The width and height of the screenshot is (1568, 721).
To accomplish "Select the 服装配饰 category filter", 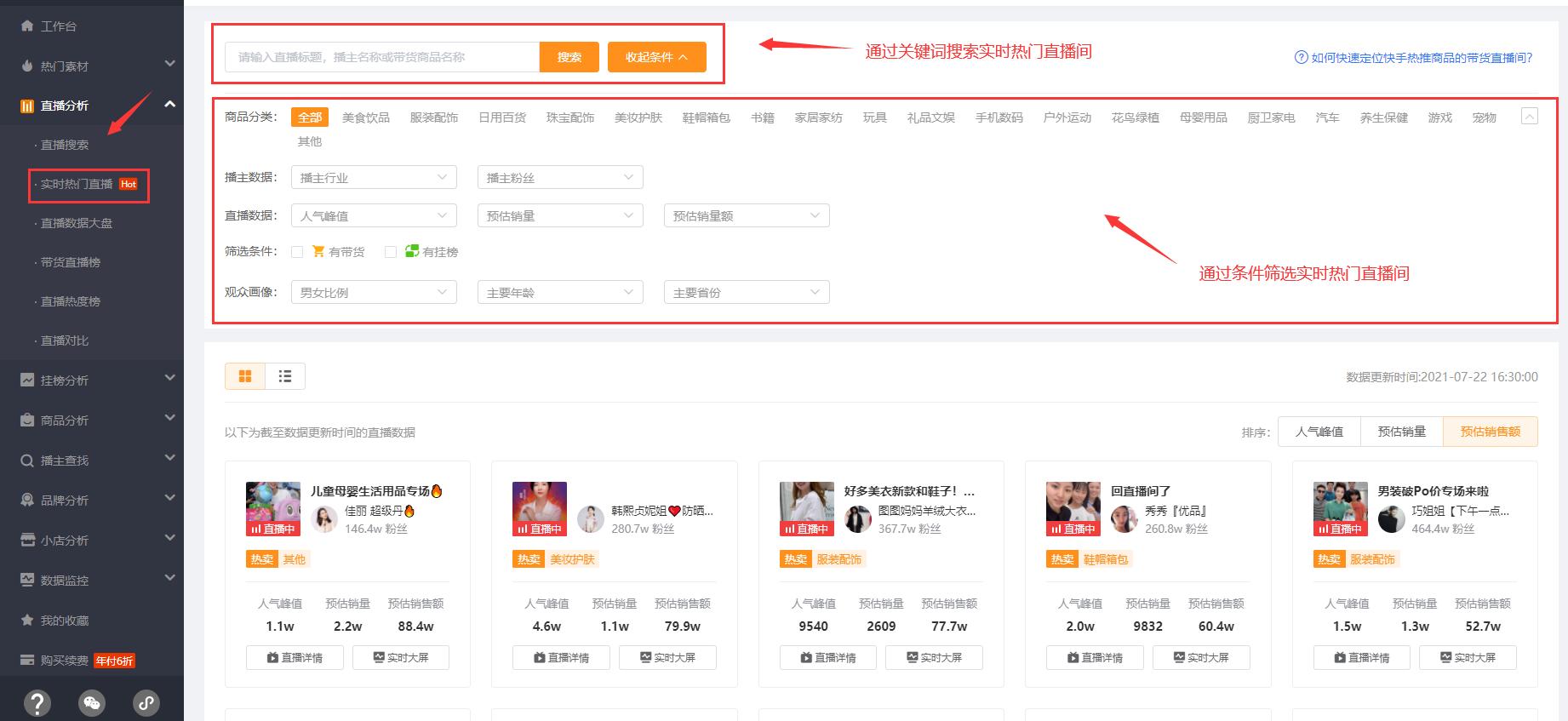I will point(434,117).
